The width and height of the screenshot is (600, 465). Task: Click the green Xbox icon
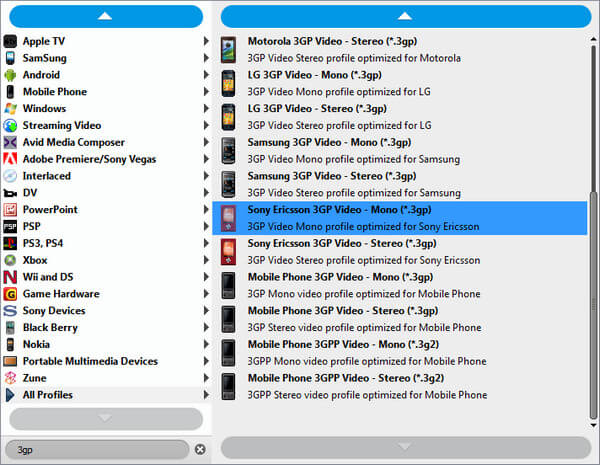coord(10,260)
